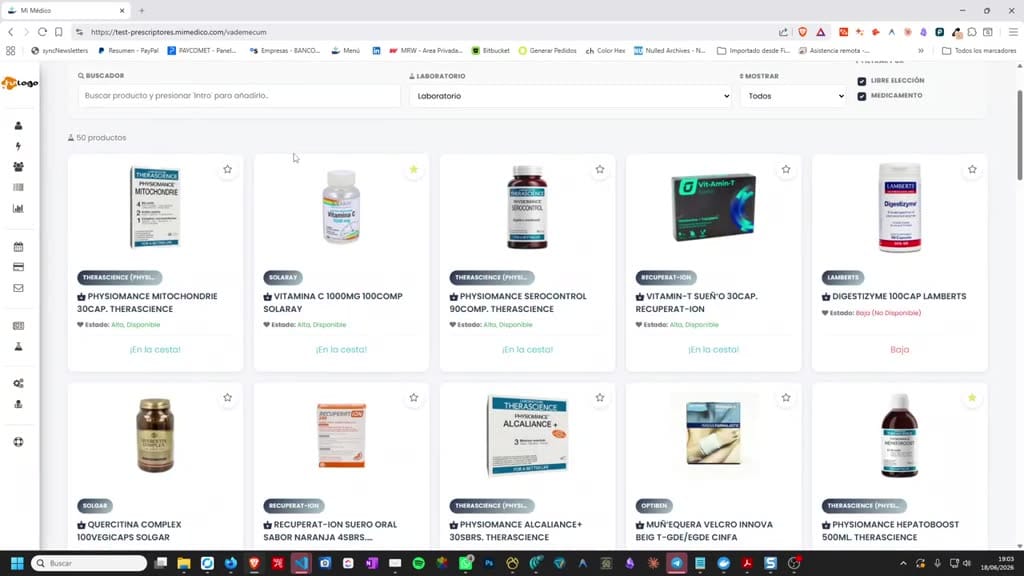Screen dimensions: 1024x576
Task: Open the newspaper-style sidebar icon above the flask
Action: [18, 326]
